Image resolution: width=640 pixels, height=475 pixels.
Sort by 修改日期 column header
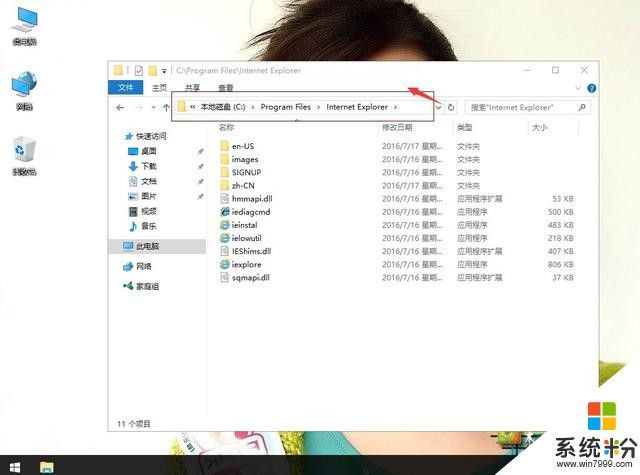coord(397,127)
